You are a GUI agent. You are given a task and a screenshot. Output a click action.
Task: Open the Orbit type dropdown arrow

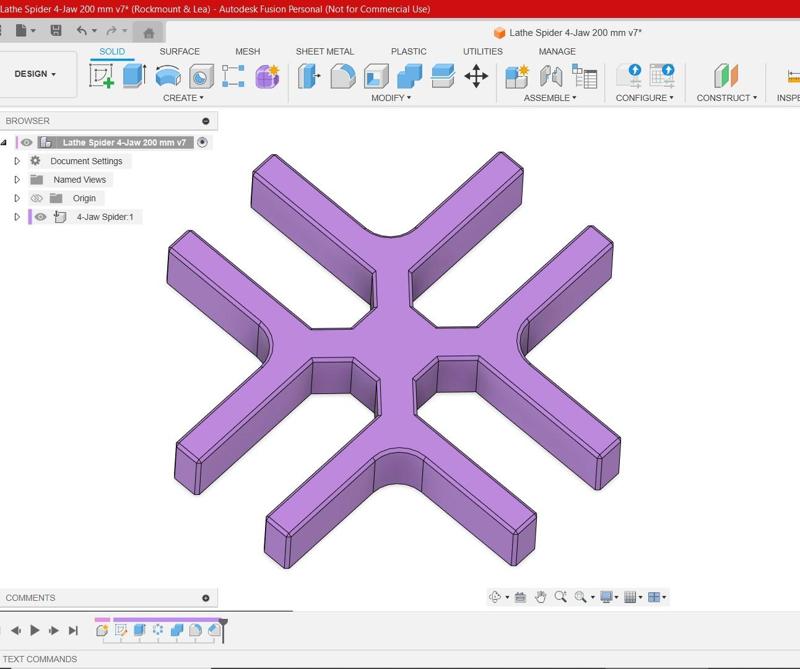pyautogui.click(x=507, y=597)
